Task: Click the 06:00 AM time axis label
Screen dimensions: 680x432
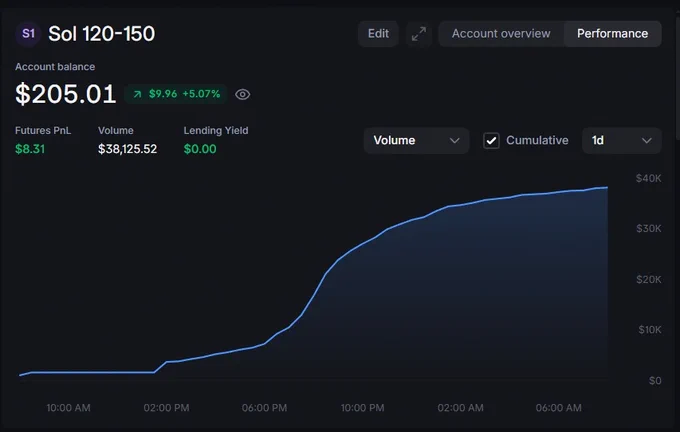Action: pos(559,408)
